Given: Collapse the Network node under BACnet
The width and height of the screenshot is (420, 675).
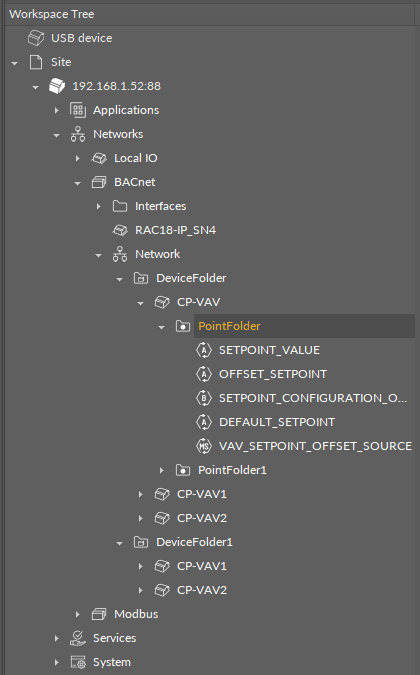Looking at the screenshot, I should 99,255.
